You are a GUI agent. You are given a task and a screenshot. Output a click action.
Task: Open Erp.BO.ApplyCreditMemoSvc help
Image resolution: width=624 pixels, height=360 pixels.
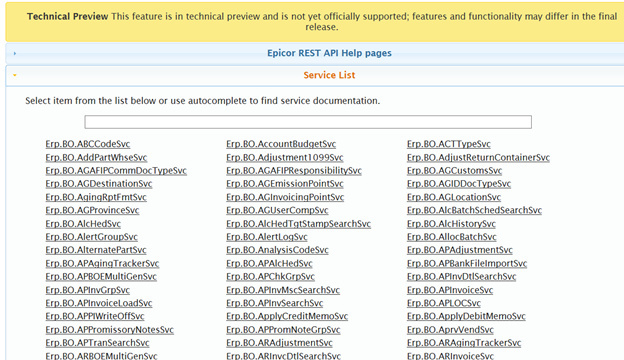[287, 317]
